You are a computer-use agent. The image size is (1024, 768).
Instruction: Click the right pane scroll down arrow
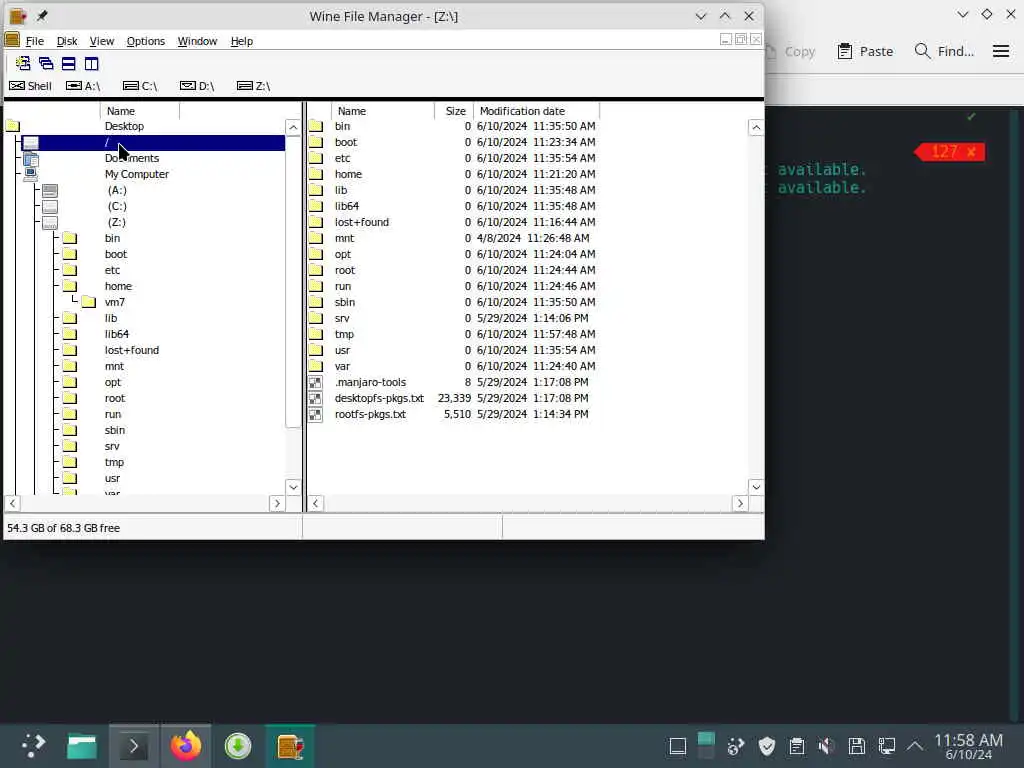pyautogui.click(x=756, y=487)
